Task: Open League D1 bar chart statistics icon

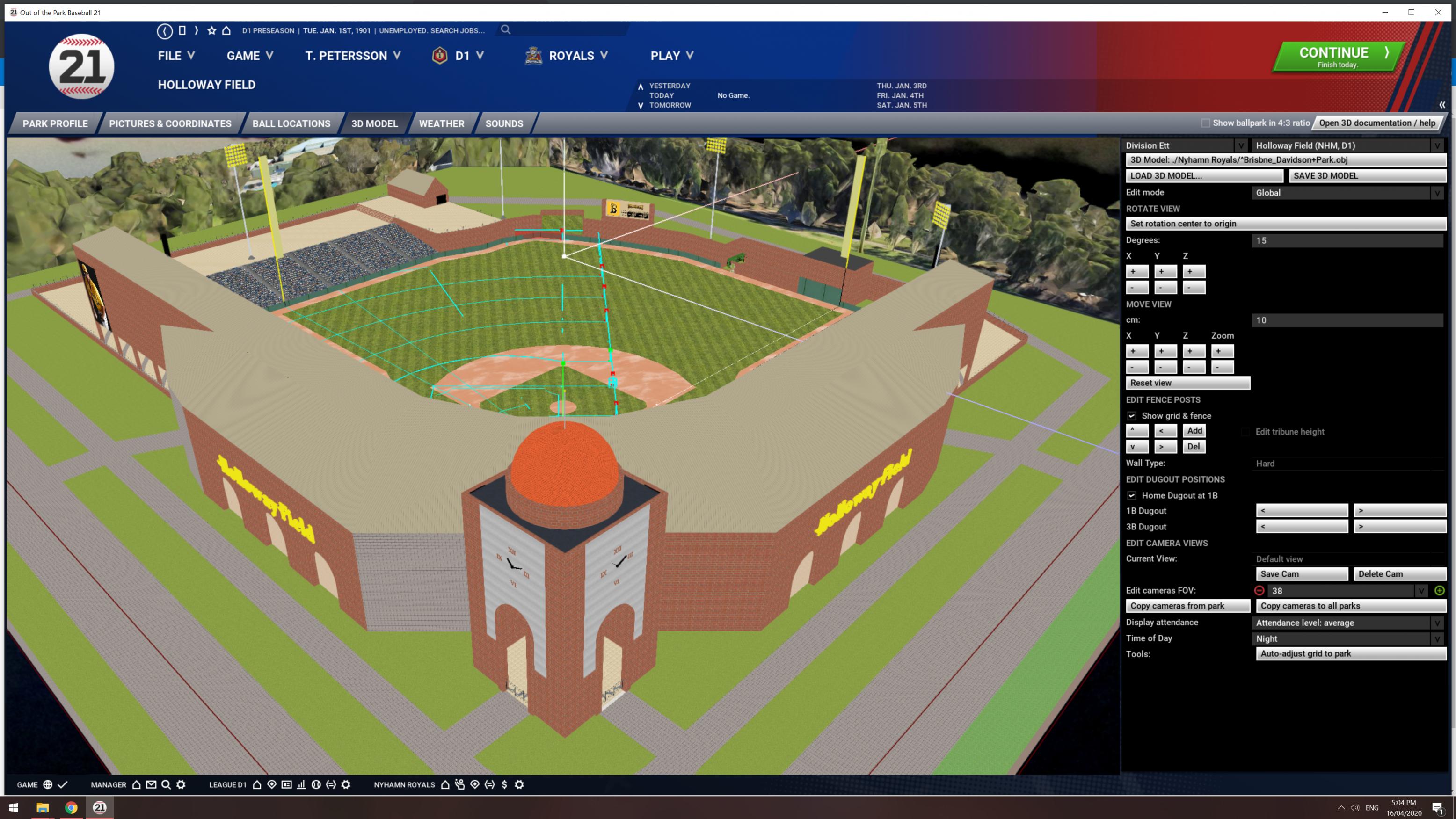Action: (x=301, y=784)
